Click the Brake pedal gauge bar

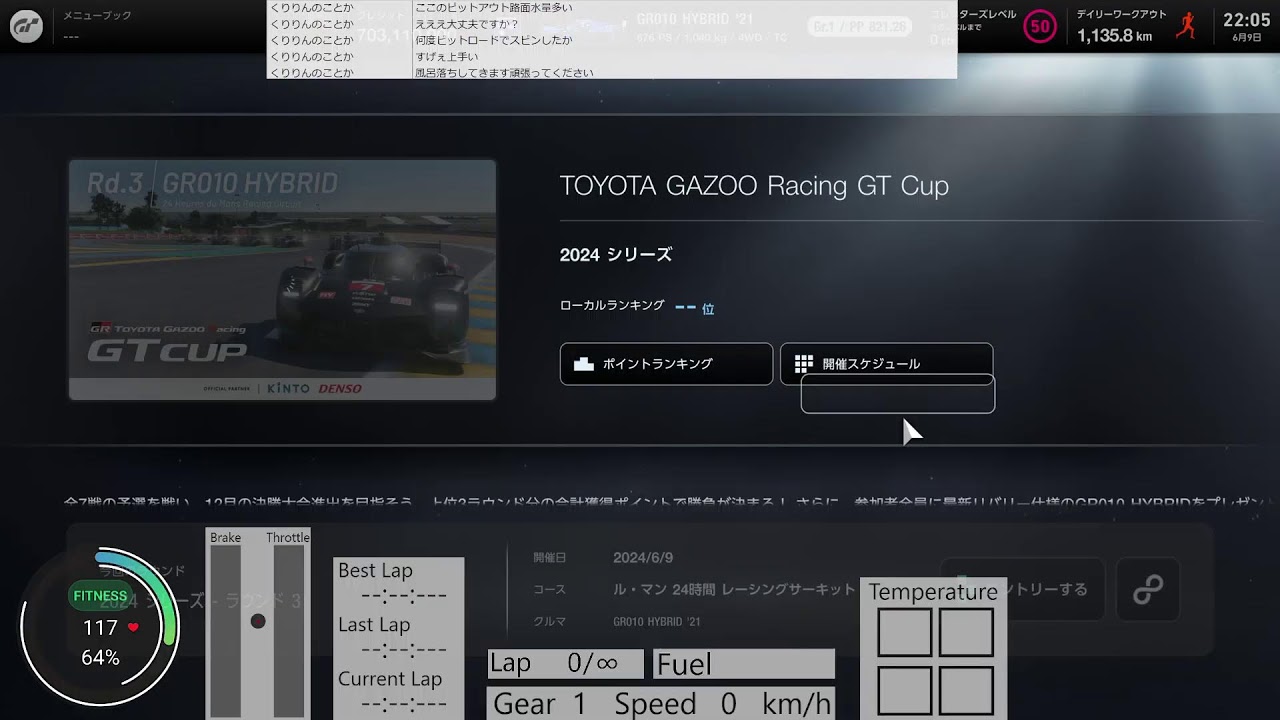225,630
